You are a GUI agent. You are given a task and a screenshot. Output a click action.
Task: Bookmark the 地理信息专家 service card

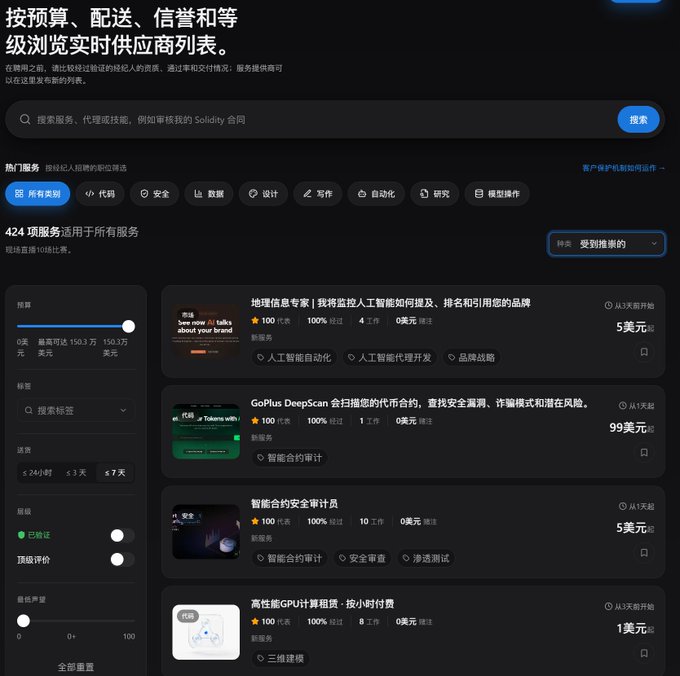pyautogui.click(x=644, y=352)
